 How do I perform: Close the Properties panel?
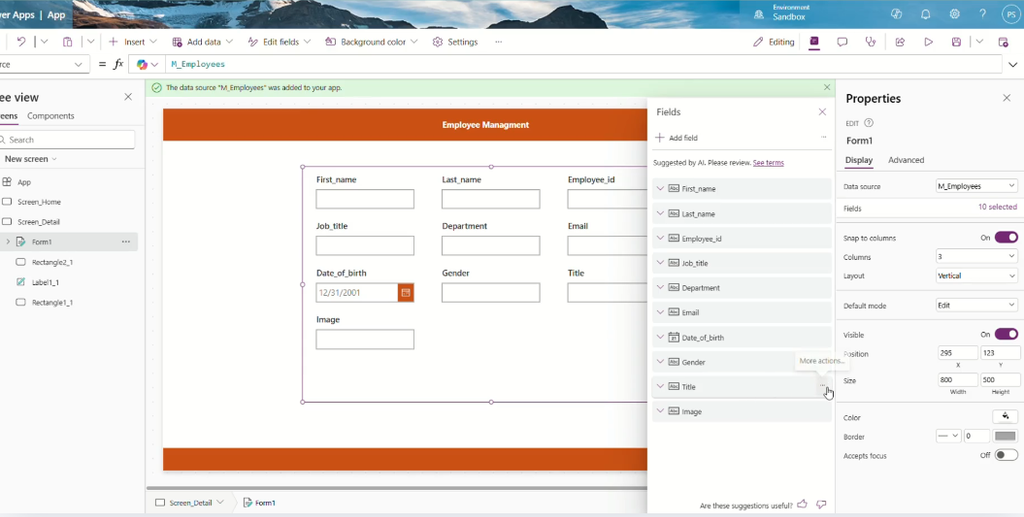[1006, 98]
